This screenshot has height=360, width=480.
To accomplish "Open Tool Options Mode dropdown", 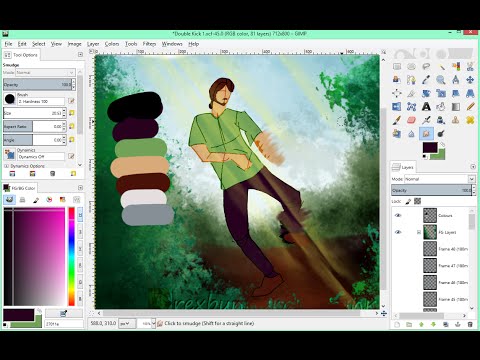I will [x=46, y=72].
